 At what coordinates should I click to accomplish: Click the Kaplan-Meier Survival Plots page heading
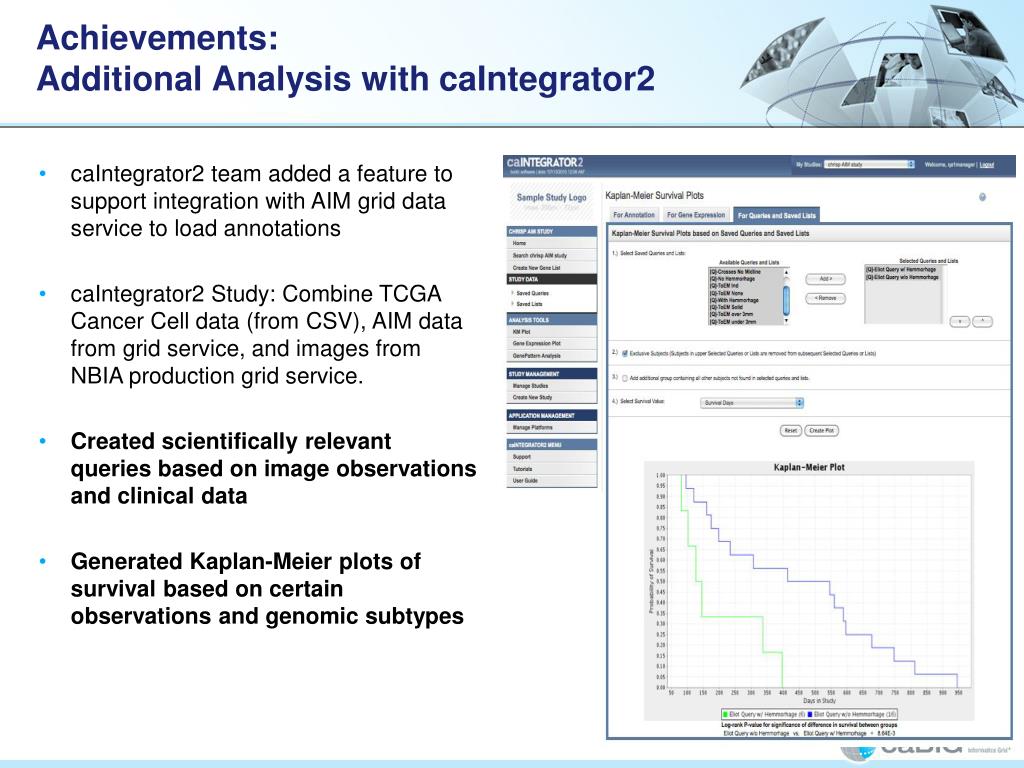[654, 195]
